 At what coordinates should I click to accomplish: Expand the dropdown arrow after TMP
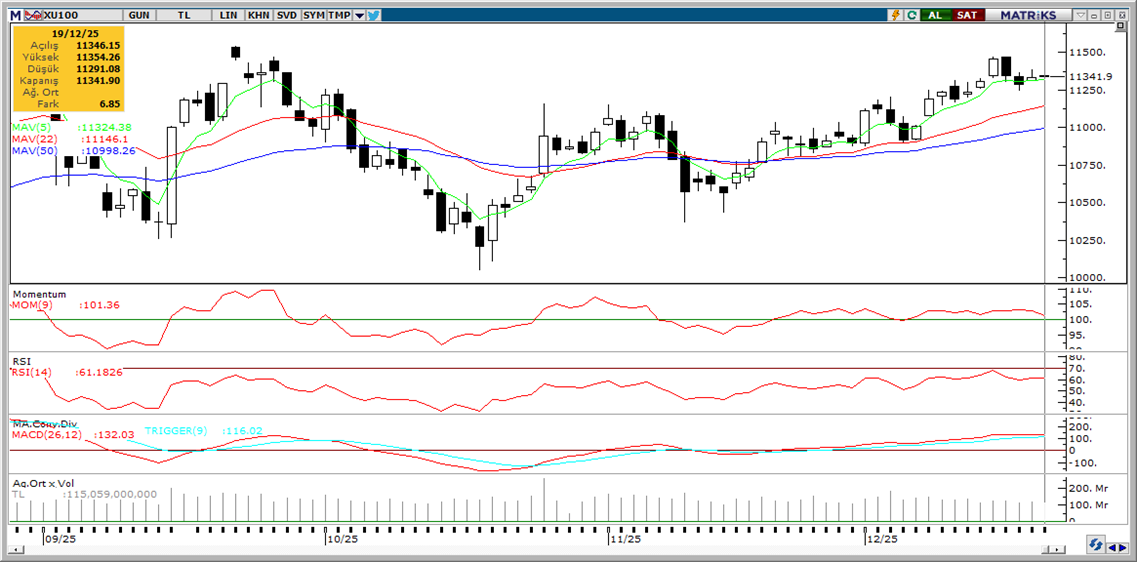pos(359,15)
